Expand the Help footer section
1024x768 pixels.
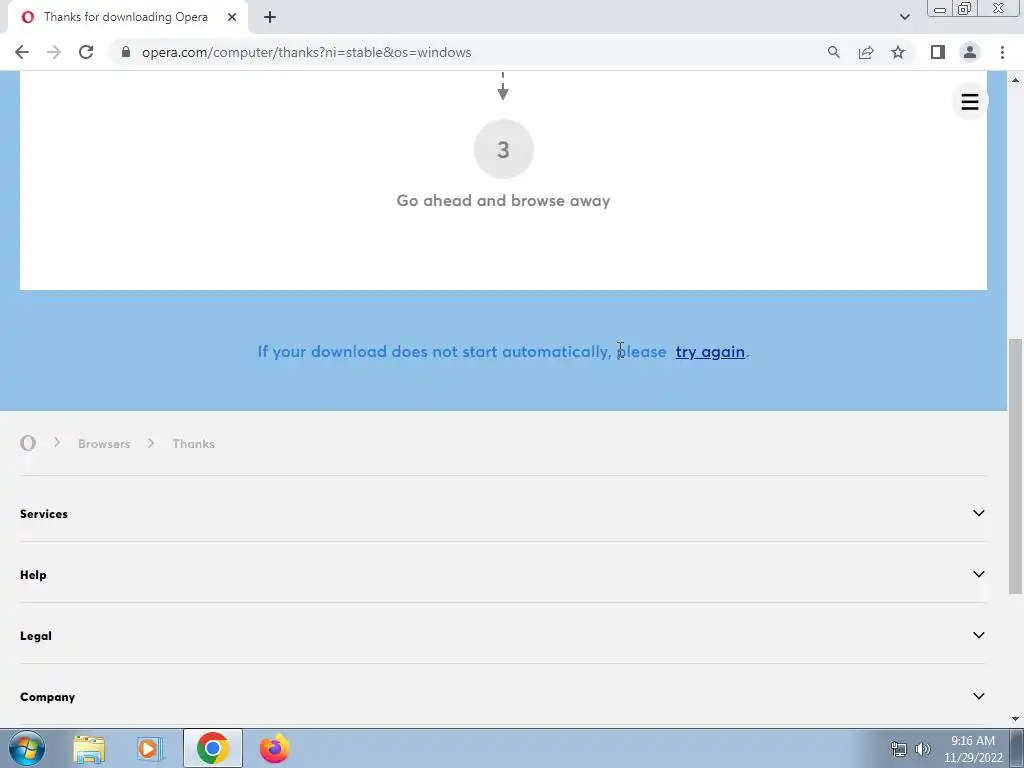click(x=978, y=575)
